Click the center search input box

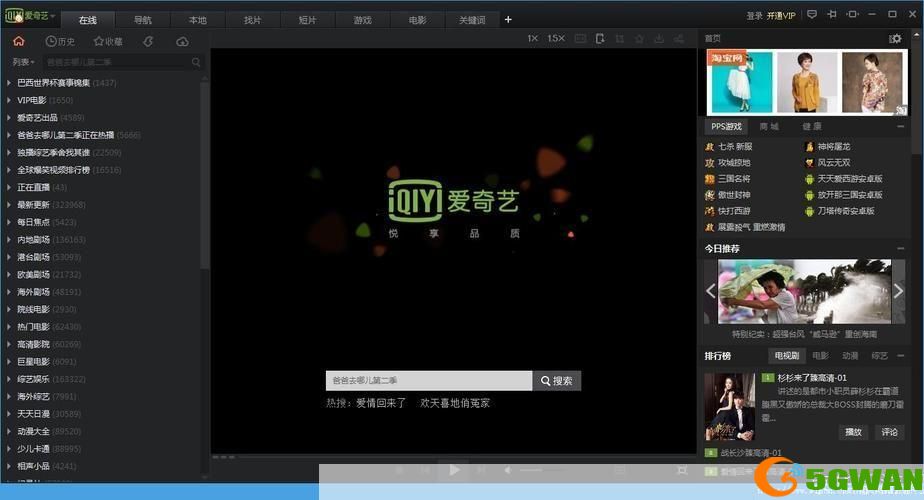tap(429, 381)
